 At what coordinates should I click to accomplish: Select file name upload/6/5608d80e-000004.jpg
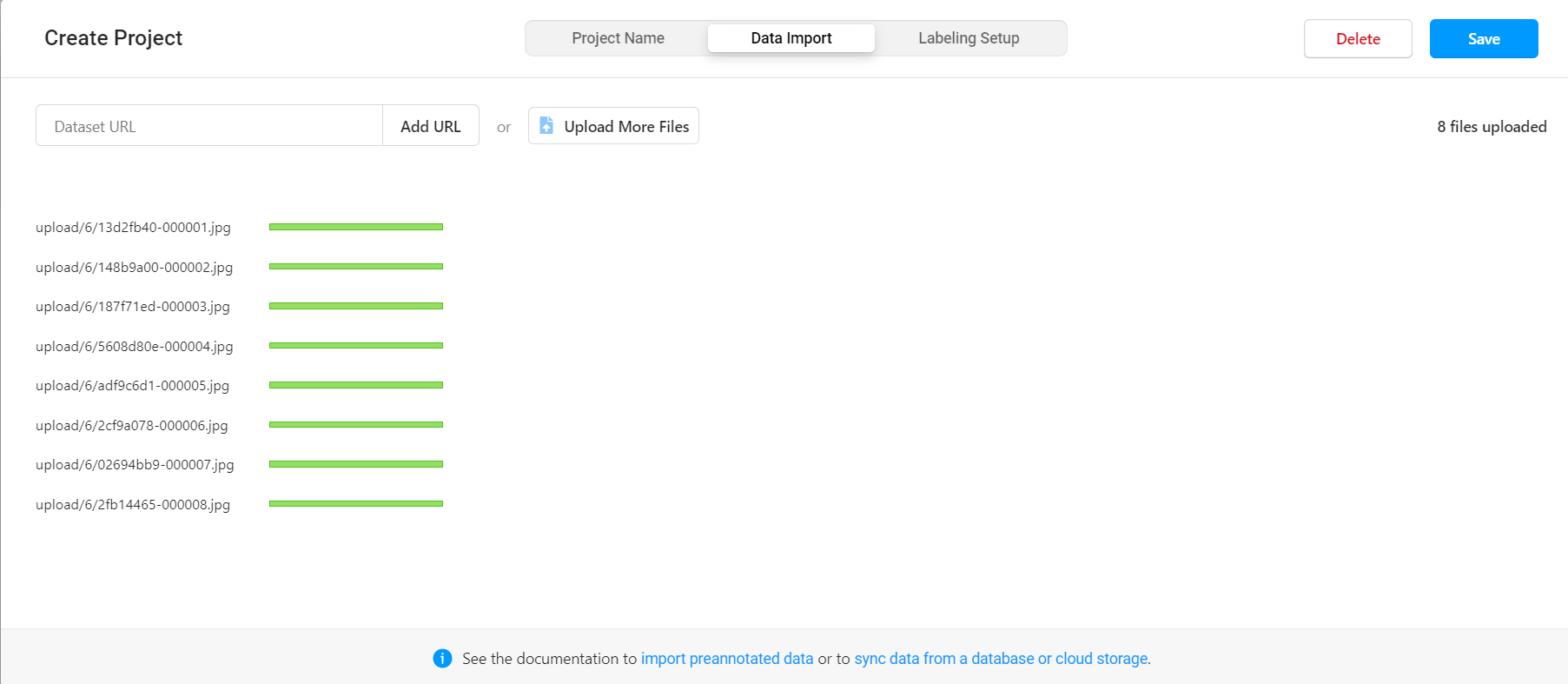click(135, 347)
